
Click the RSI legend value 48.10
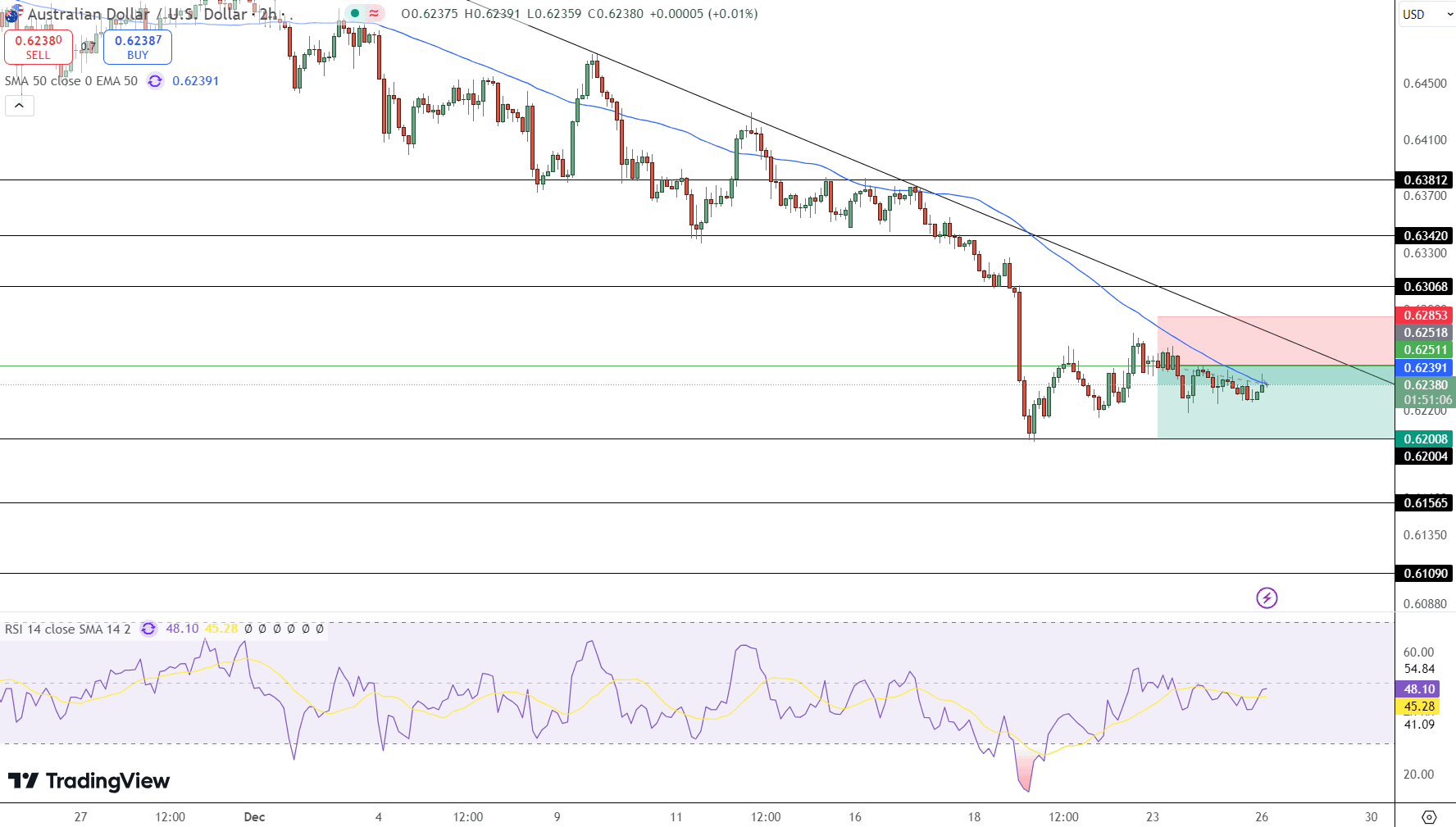pos(182,629)
